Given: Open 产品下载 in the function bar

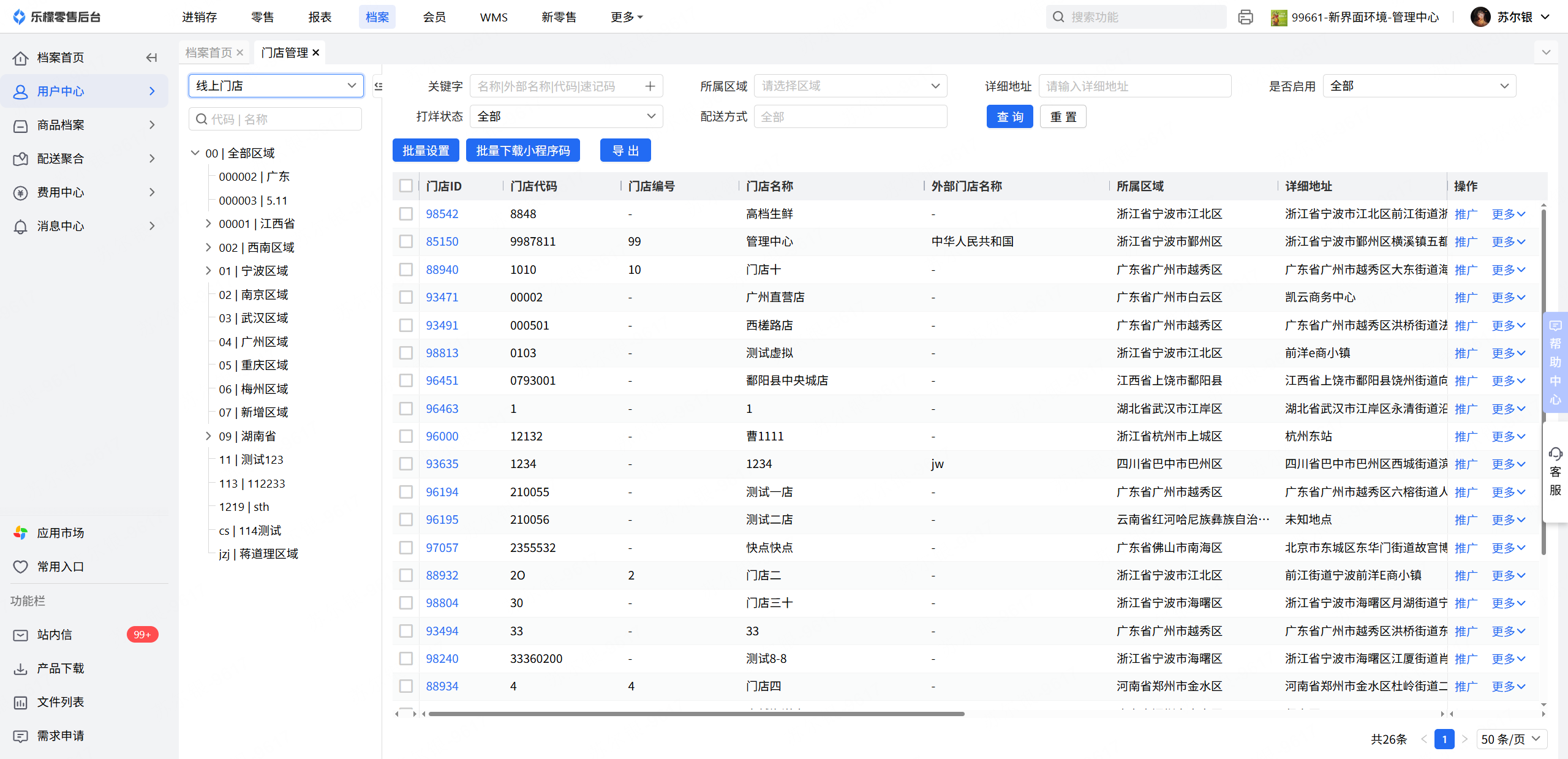Looking at the screenshot, I should tap(60, 668).
